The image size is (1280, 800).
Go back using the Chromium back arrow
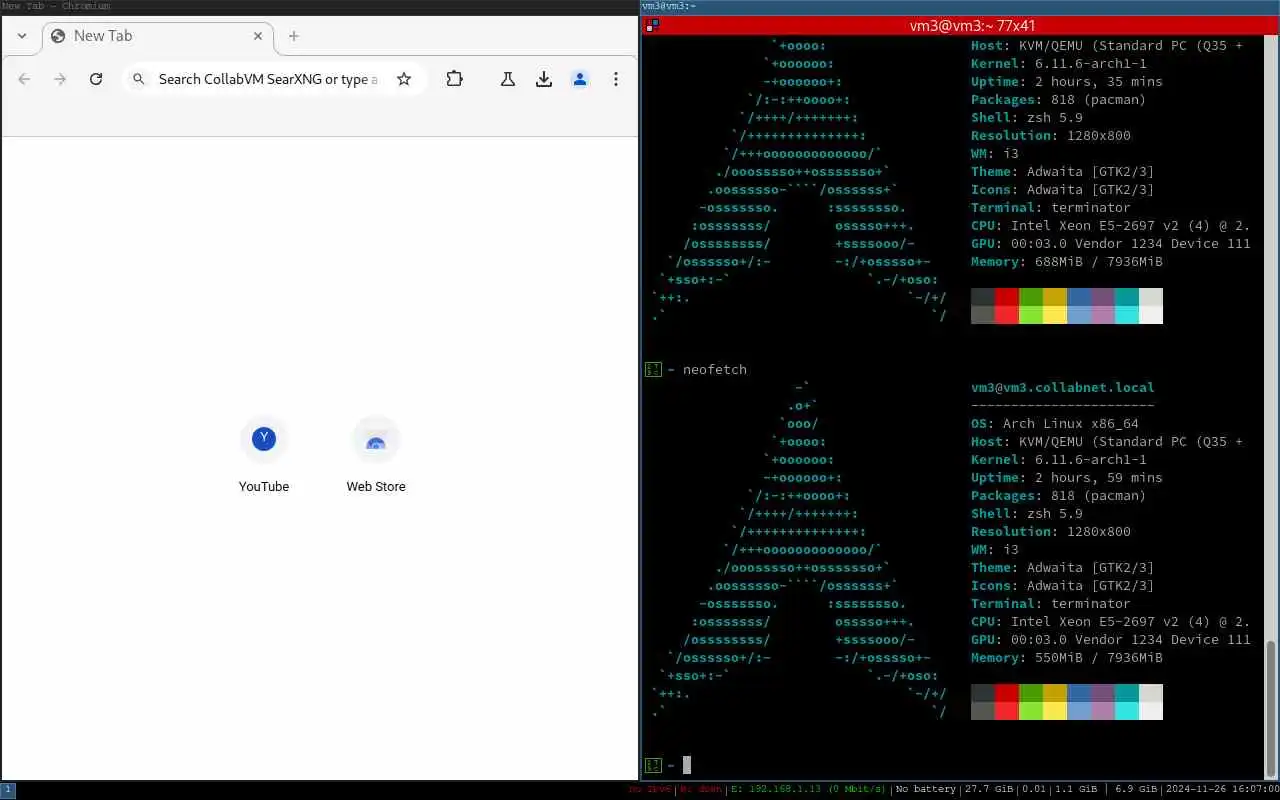tap(24, 79)
